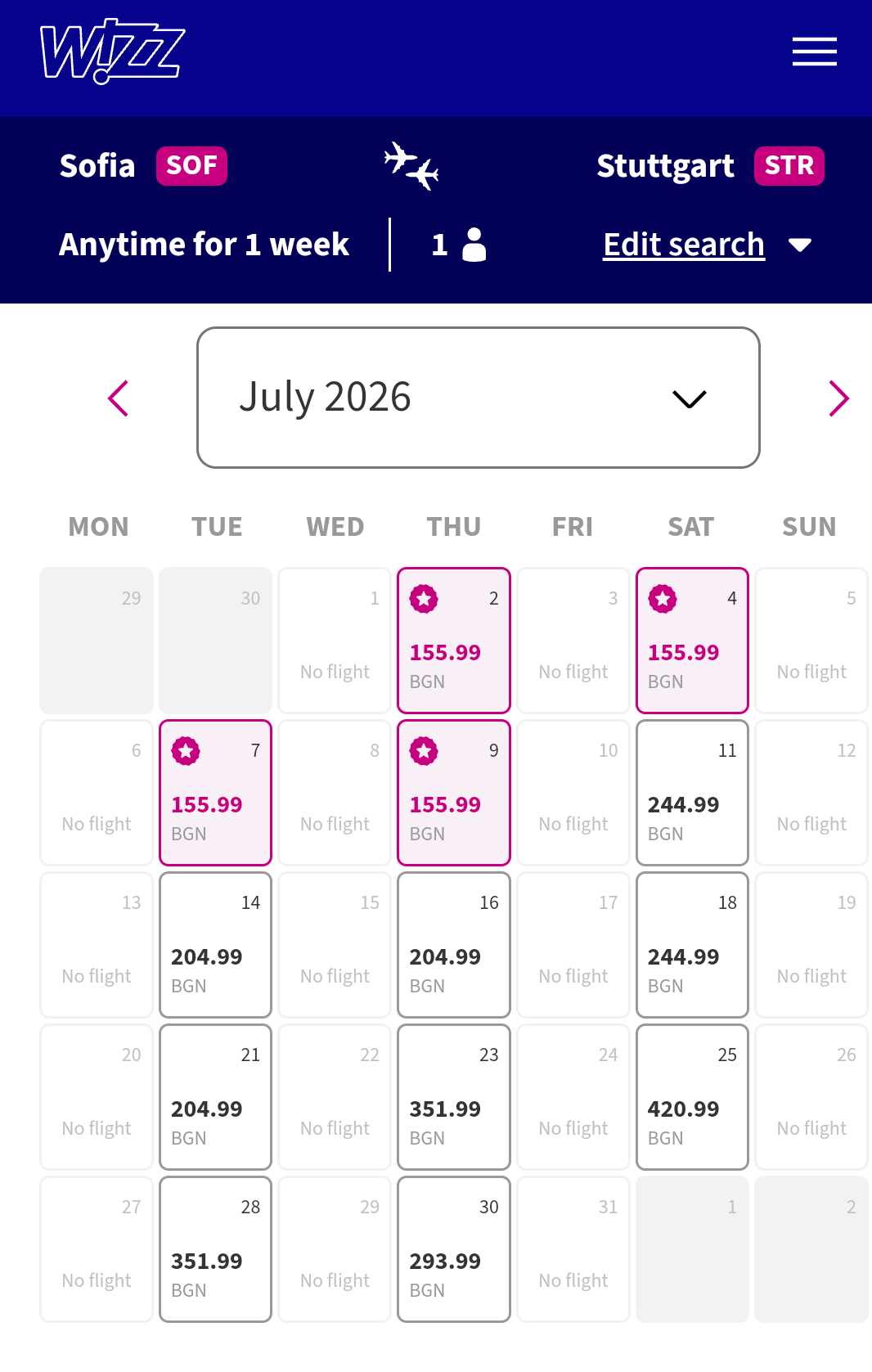This screenshot has height=1372, width=872.
Task: Select the STR destination airport badge
Action: click(789, 166)
